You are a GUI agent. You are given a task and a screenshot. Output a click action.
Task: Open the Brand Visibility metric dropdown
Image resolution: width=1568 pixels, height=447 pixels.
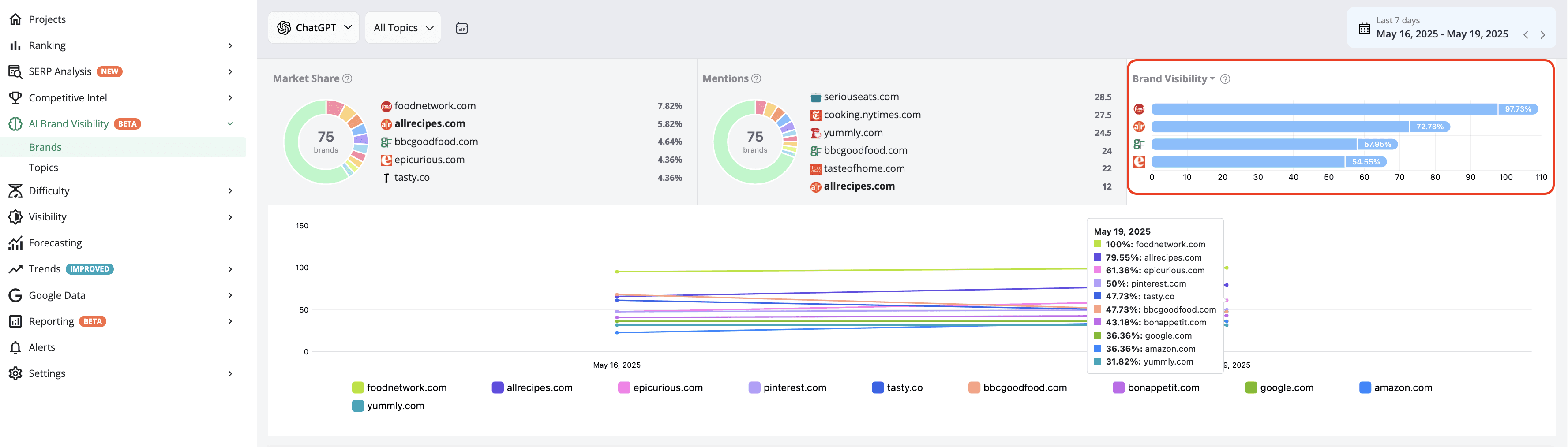(1173, 79)
